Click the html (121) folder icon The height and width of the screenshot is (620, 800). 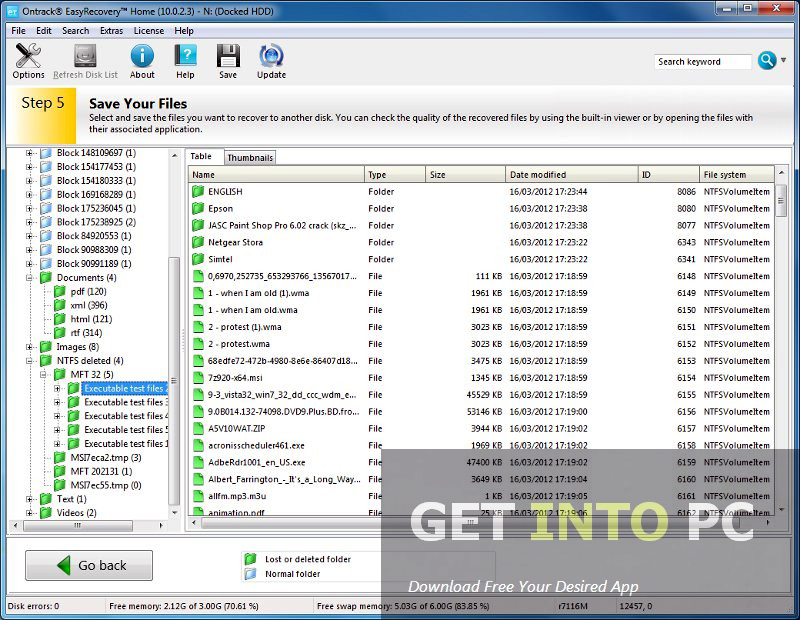click(60, 319)
